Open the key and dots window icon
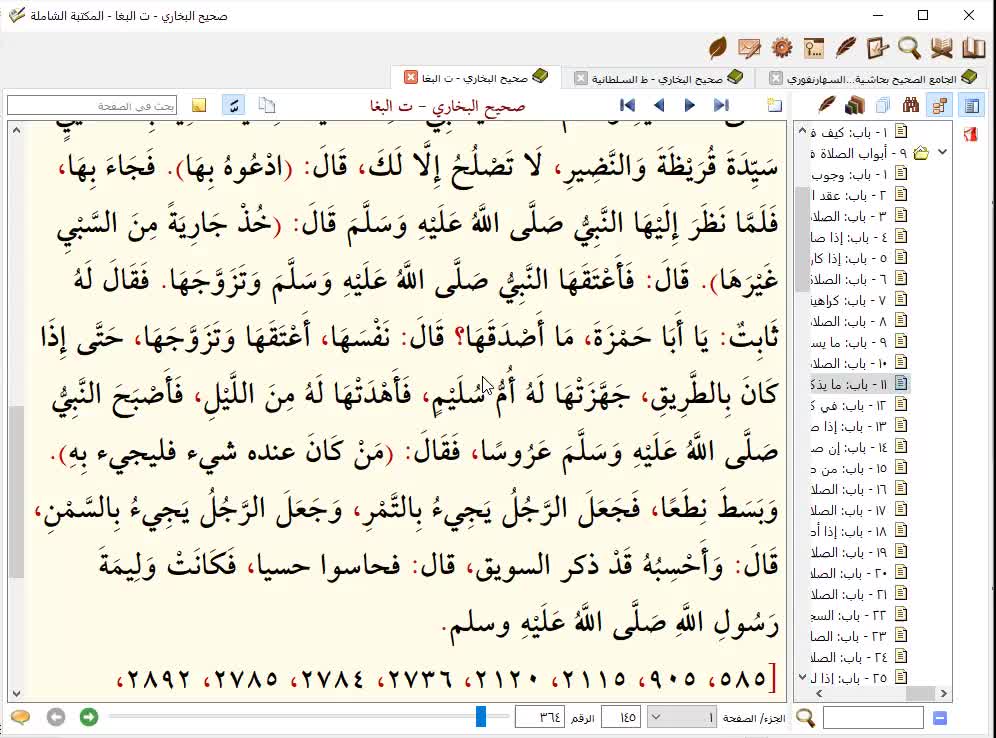996x738 pixels. click(814, 48)
